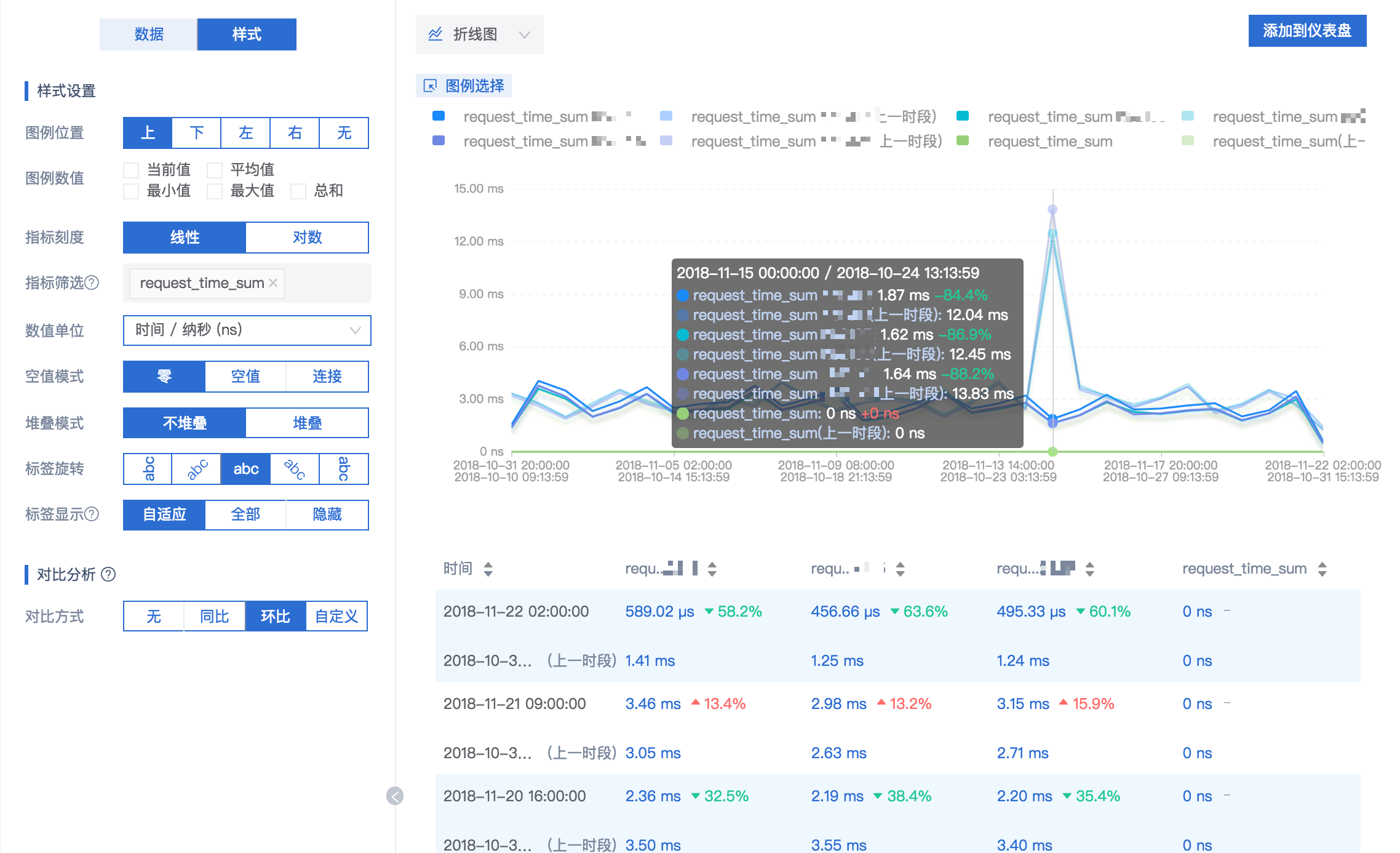The image size is (1400, 853).
Task: Click table row 2018-11-22 02:00:00
Action: click(898, 611)
